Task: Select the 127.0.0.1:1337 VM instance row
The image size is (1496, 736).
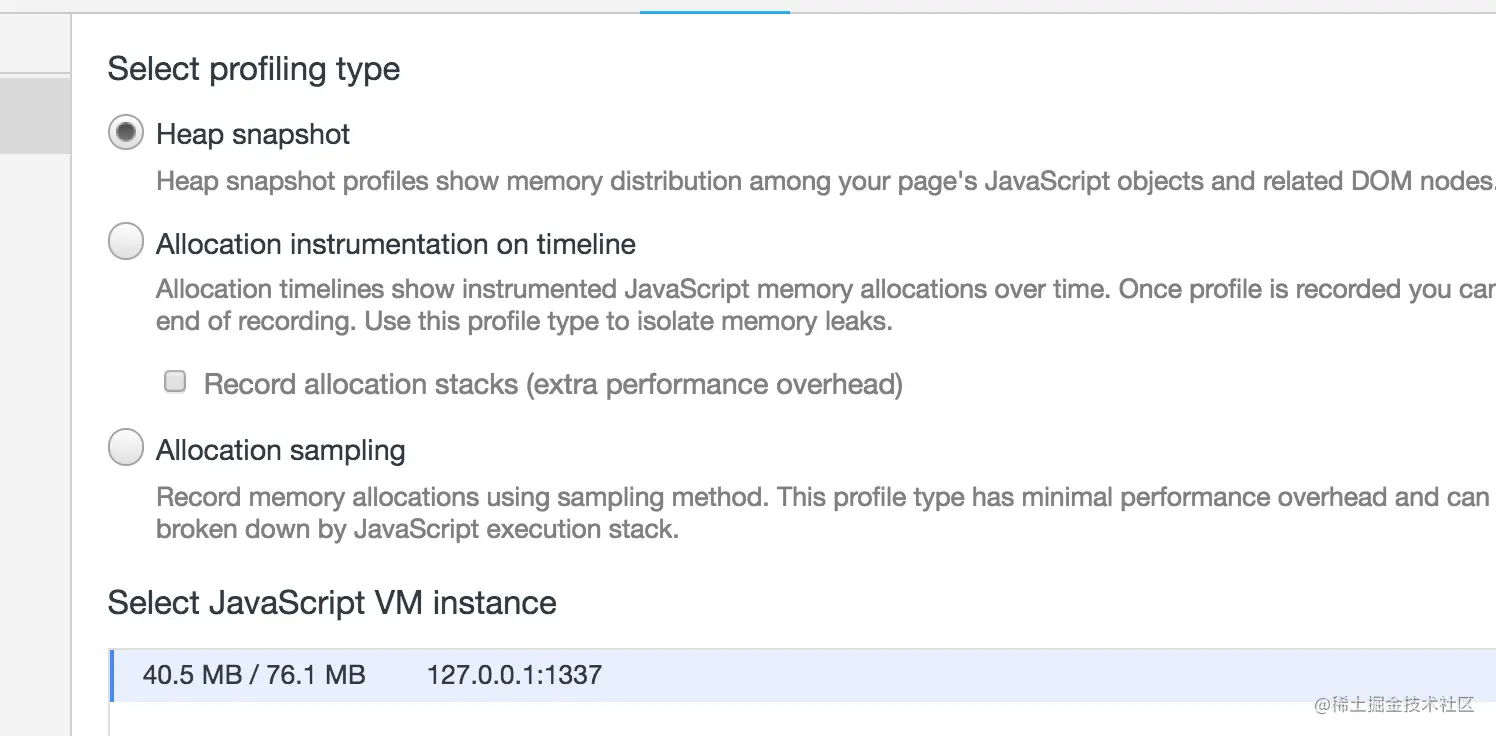Action: click(800, 675)
